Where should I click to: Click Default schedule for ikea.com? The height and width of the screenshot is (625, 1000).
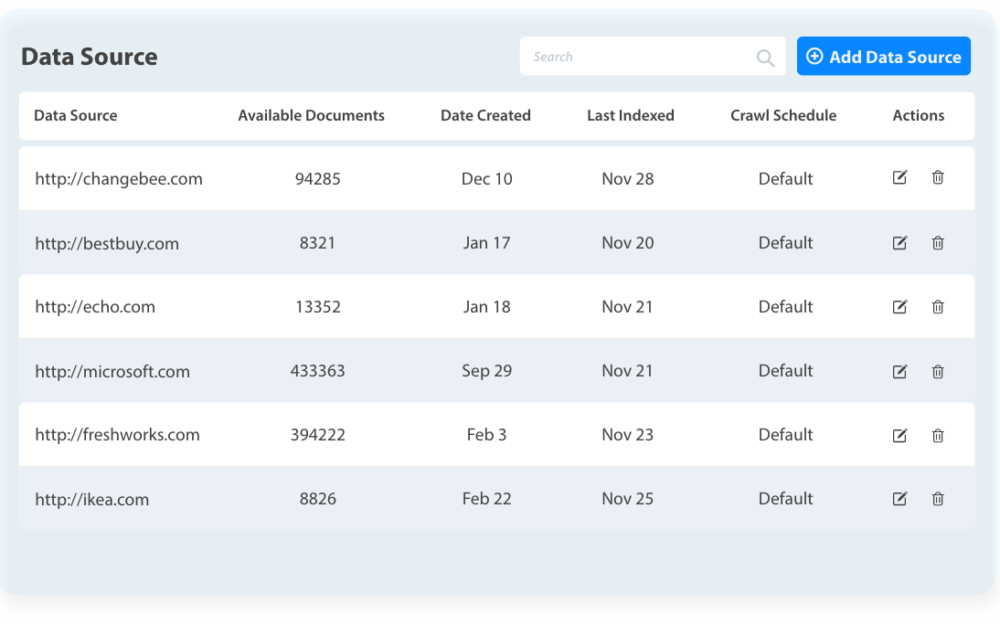[785, 498]
